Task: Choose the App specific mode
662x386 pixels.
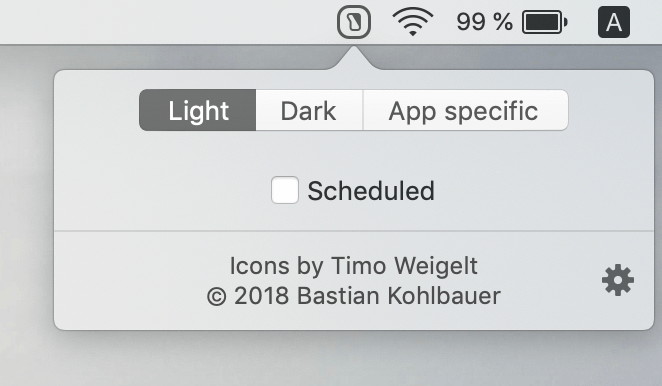Action: (x=465, y=110)
